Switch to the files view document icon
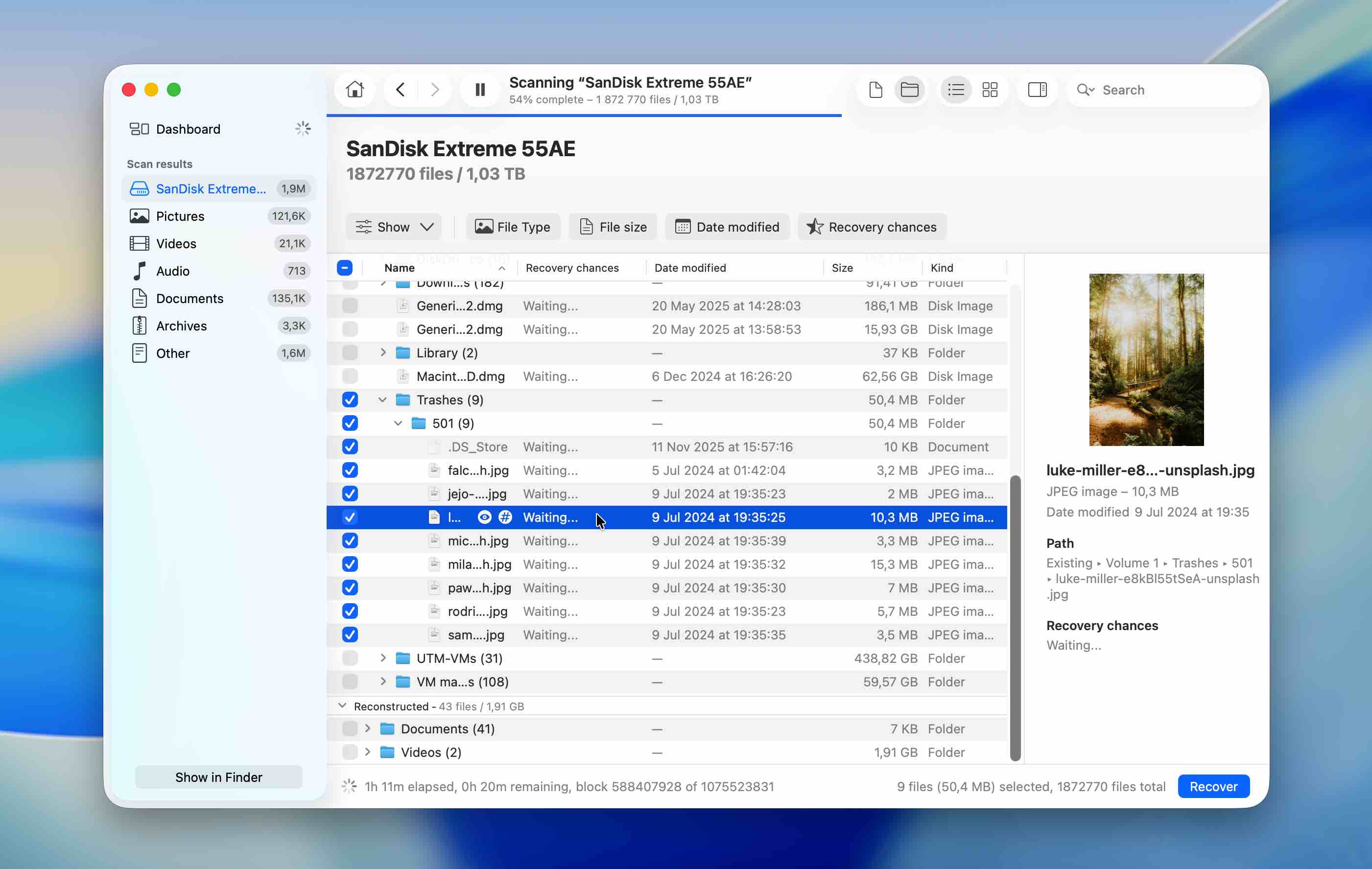 tap(875, 90)
